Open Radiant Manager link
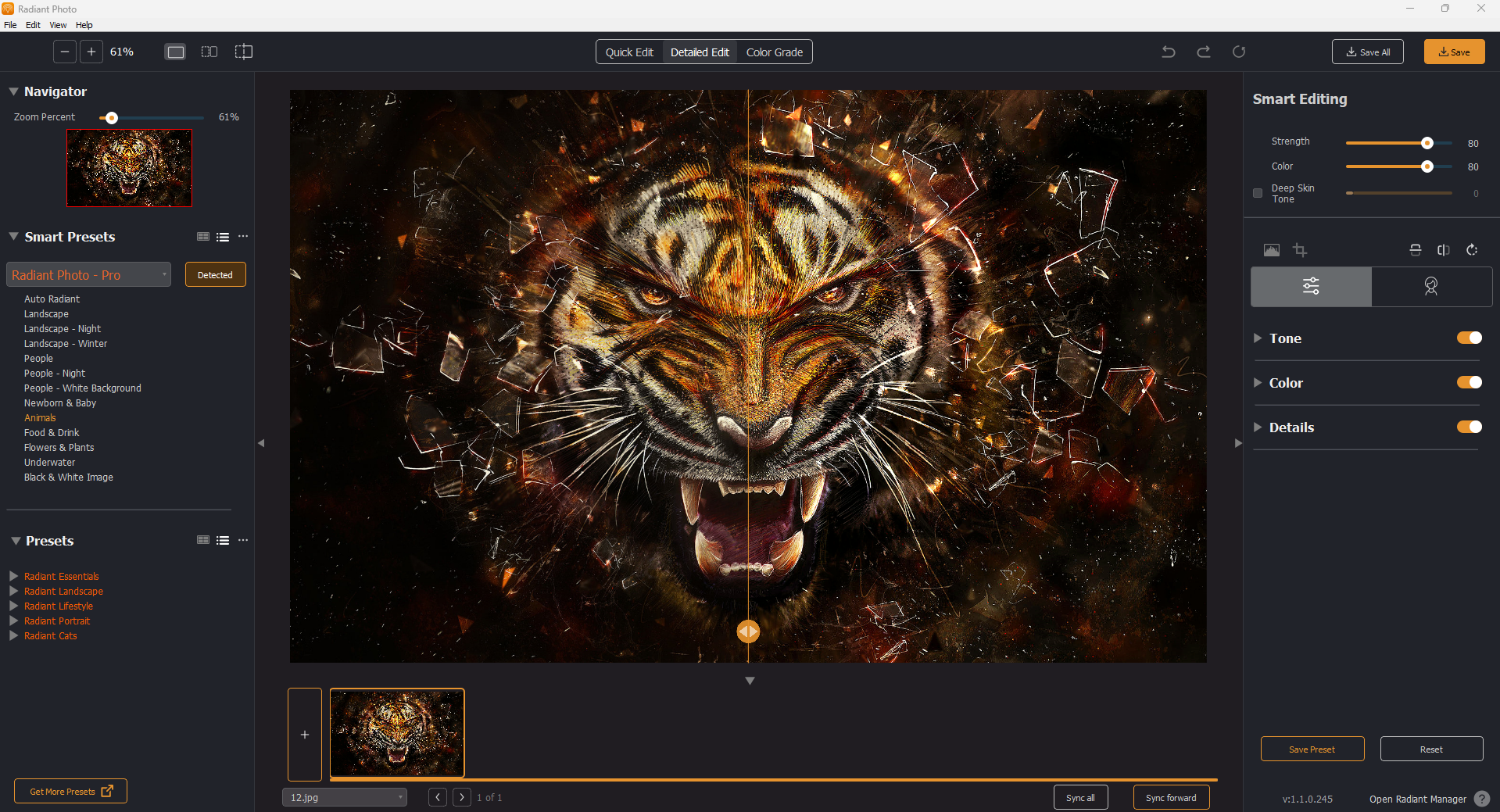1500x812 pixels. [1418, 799]
